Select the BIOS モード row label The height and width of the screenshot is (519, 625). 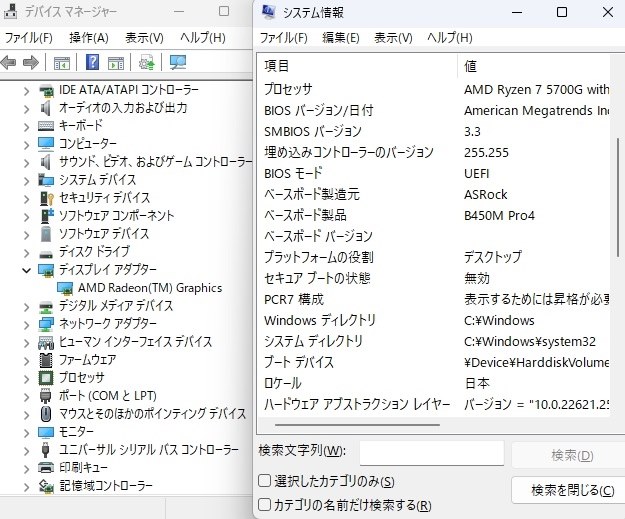(293, 174)
